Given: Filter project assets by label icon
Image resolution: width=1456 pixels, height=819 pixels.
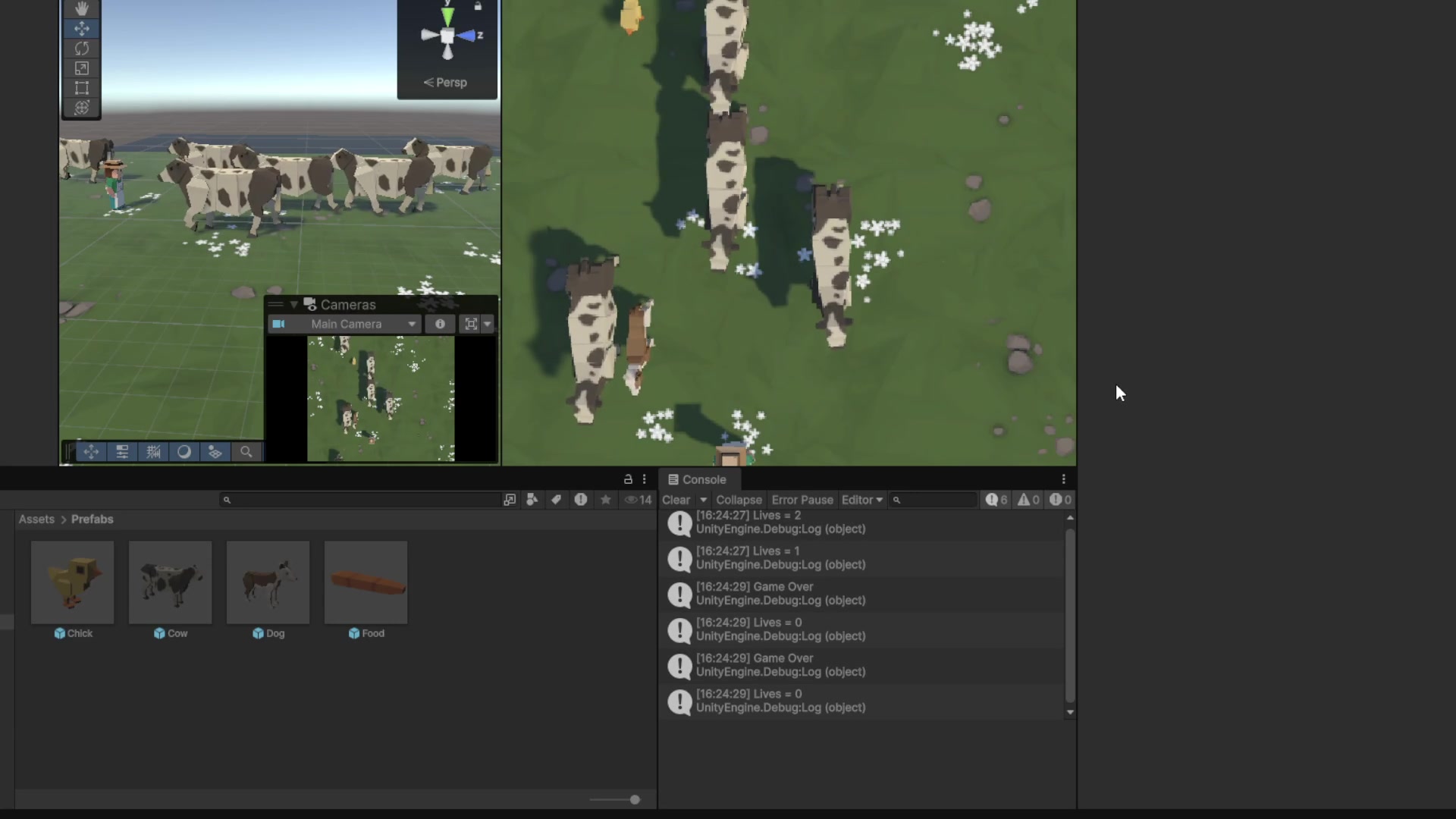Looking at the screenshot, I should (556, 500).
